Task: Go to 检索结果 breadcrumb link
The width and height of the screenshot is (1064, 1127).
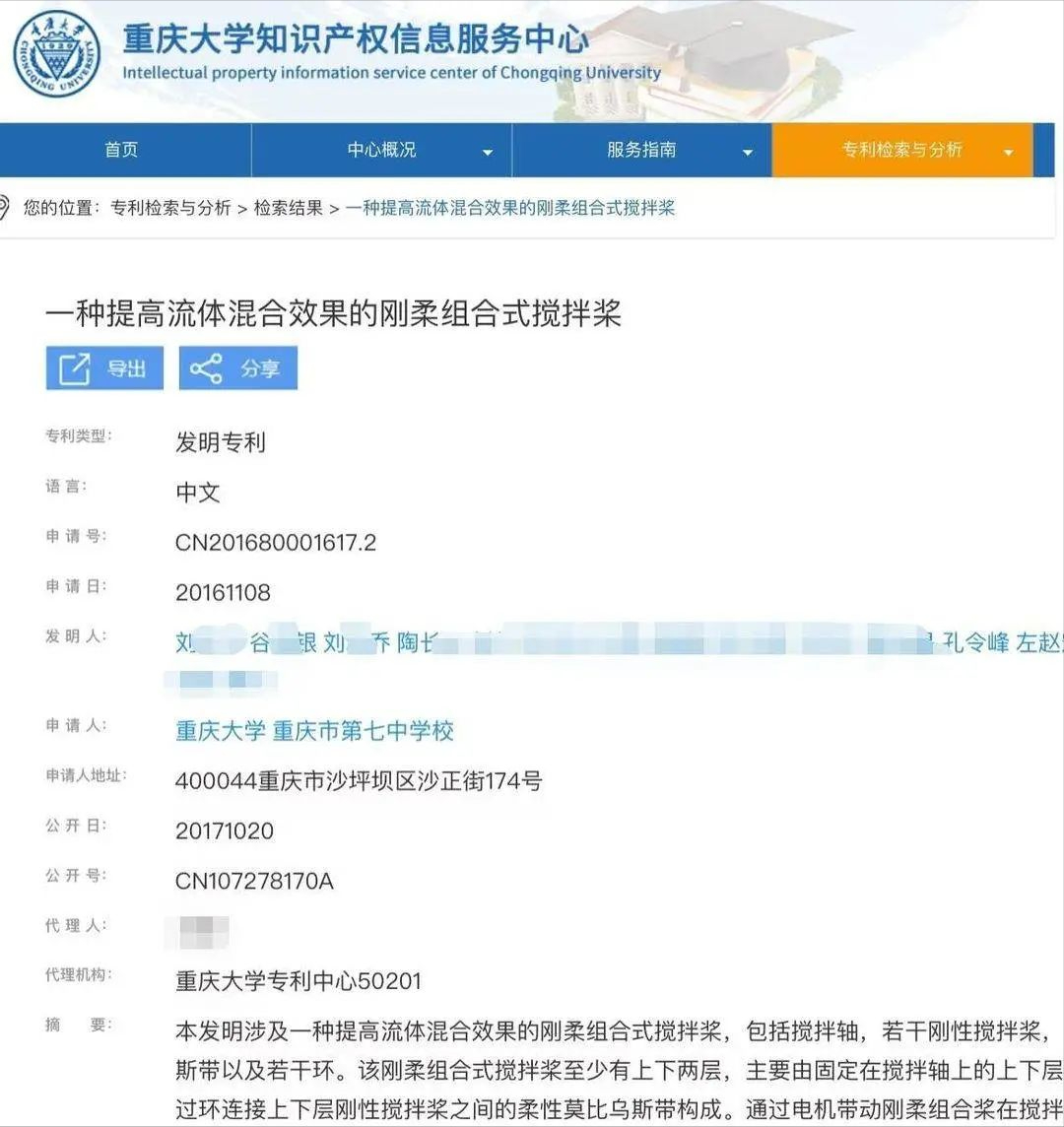Action: [x=289, y=208]
